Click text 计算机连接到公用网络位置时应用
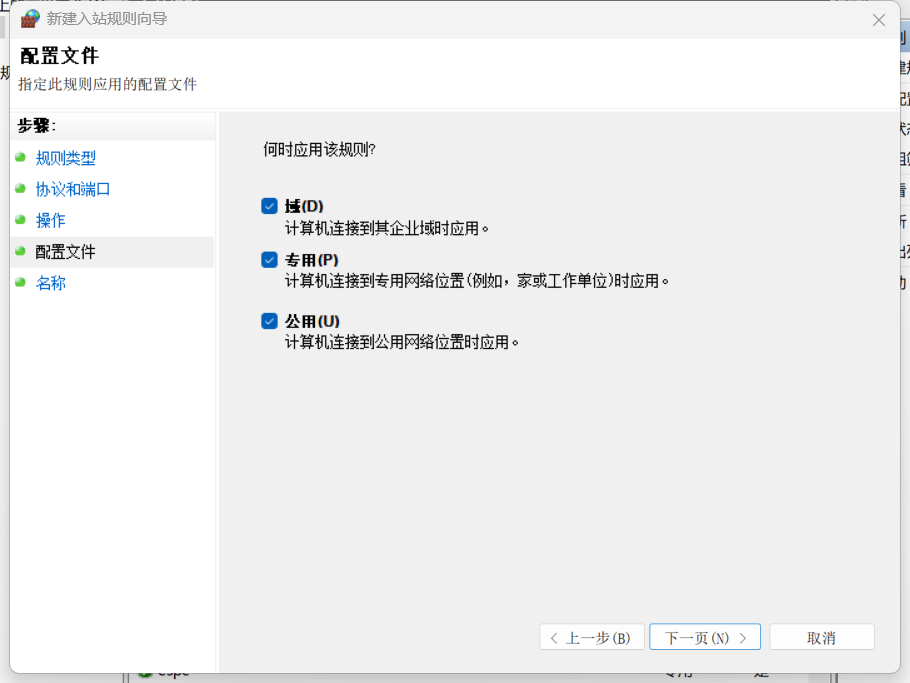Screen dimensions: 910x683 pyautogui.click(x=402, y=342)
